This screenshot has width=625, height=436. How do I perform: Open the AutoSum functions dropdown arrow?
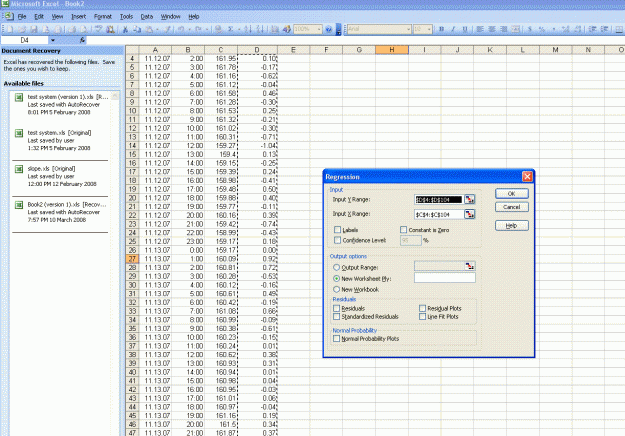point(239,29)
